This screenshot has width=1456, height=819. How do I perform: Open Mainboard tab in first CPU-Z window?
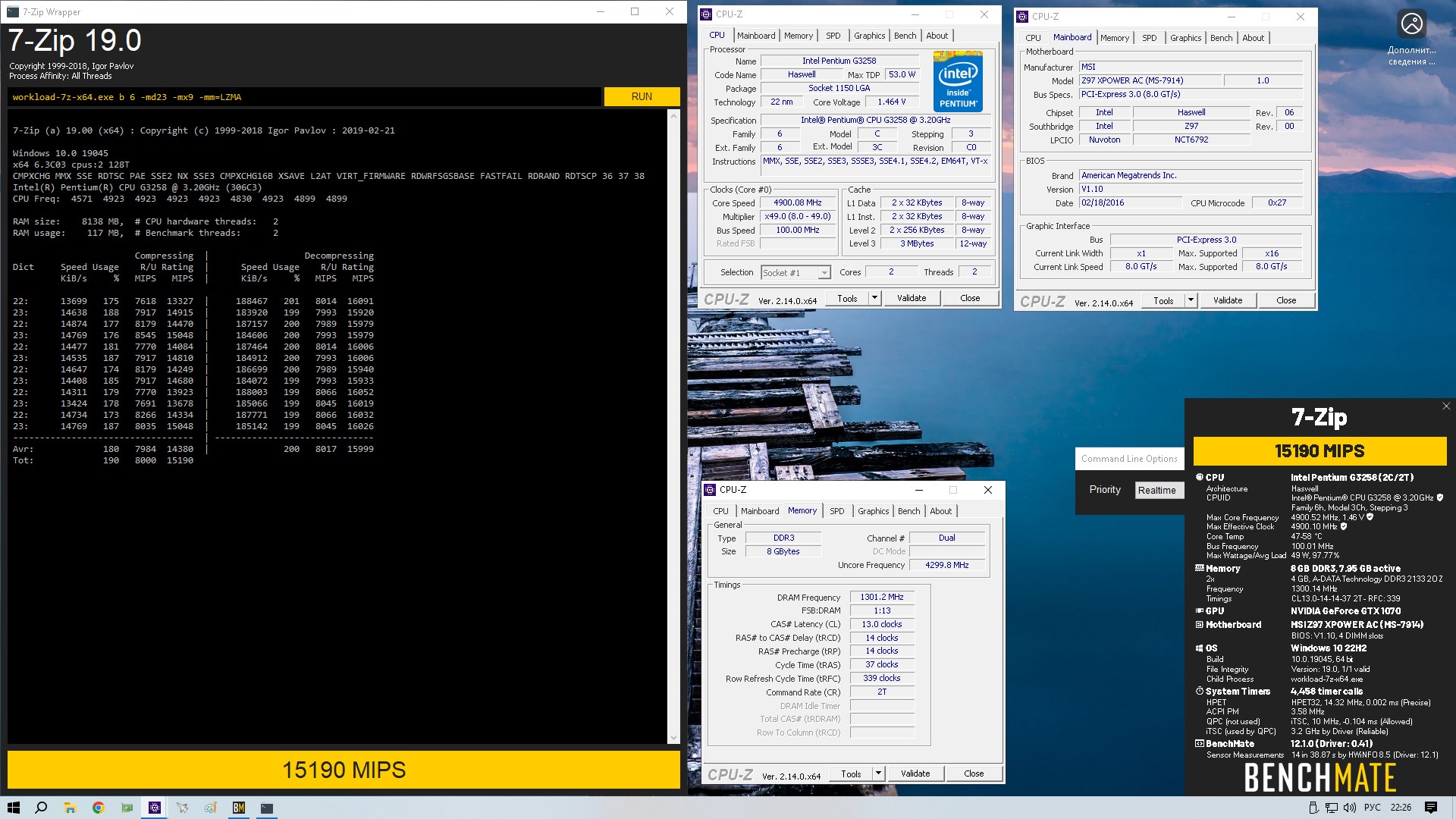756,36
